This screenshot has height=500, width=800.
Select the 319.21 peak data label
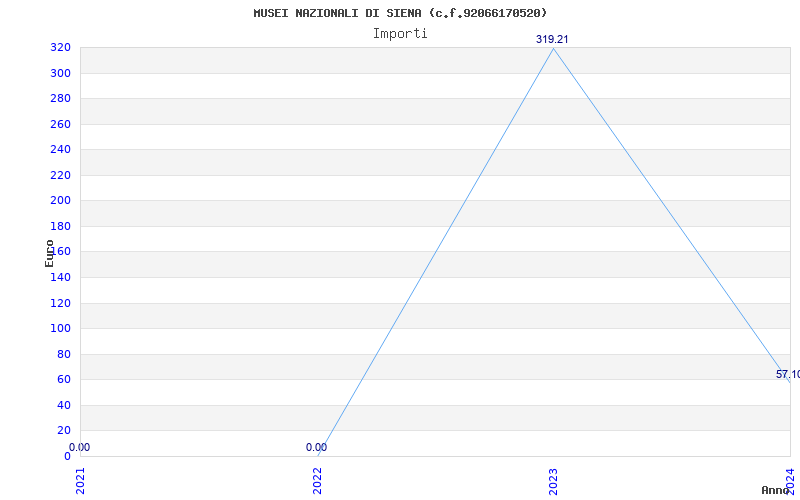pyautogui.click(x=552, y=39)
